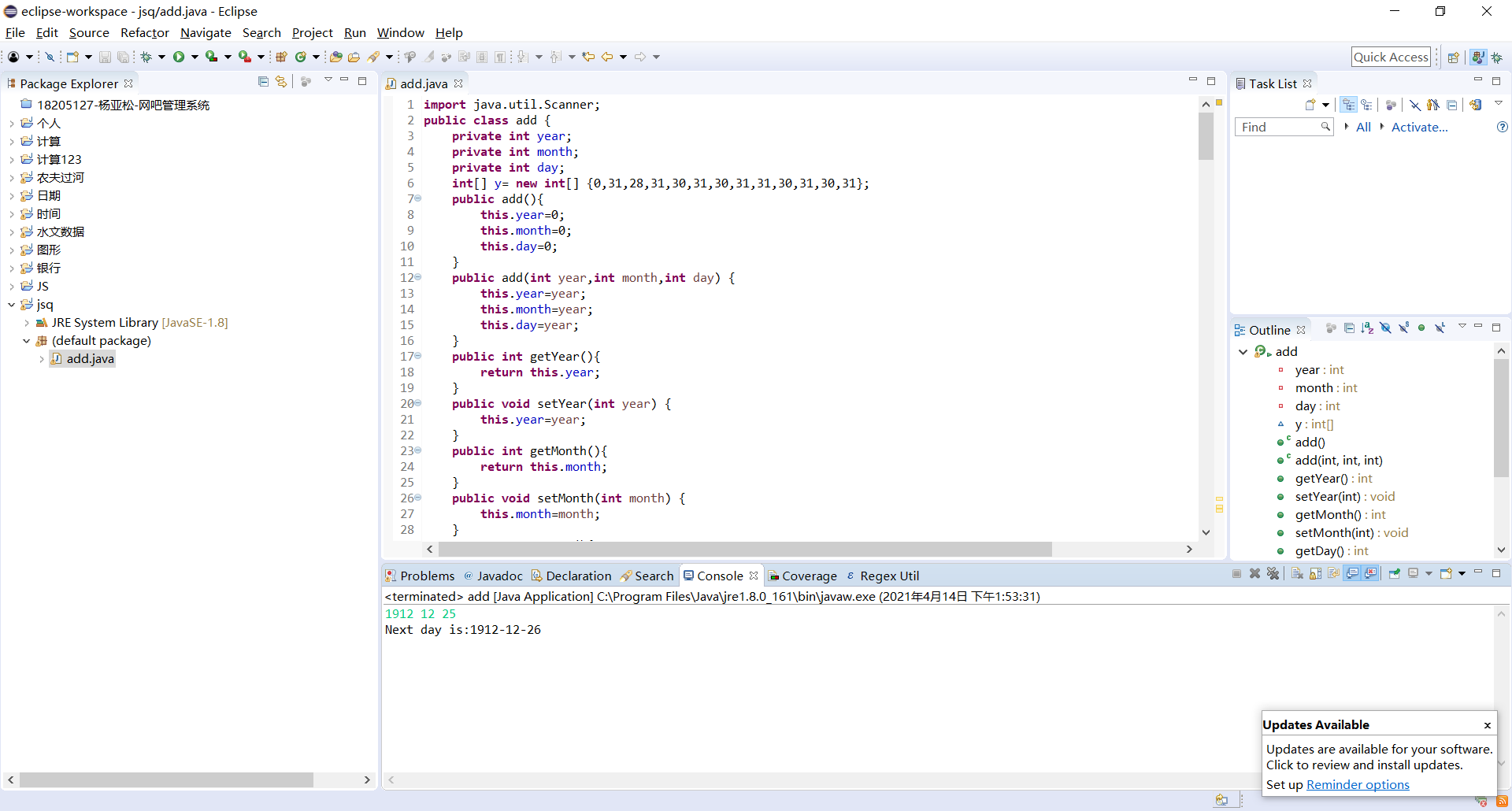Toggle Hide Completed Tasks in Task List

point(1415,105)
